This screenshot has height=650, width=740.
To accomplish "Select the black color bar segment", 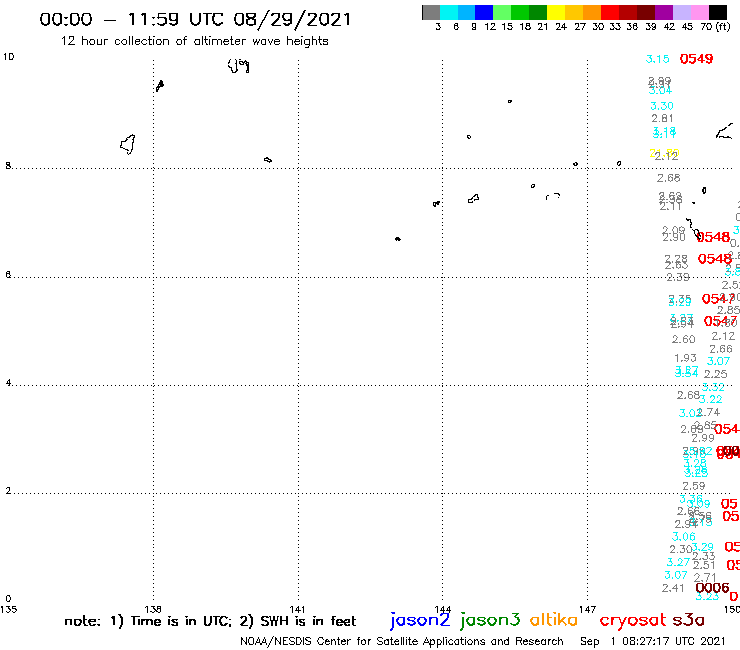I will tap(718, 12).
